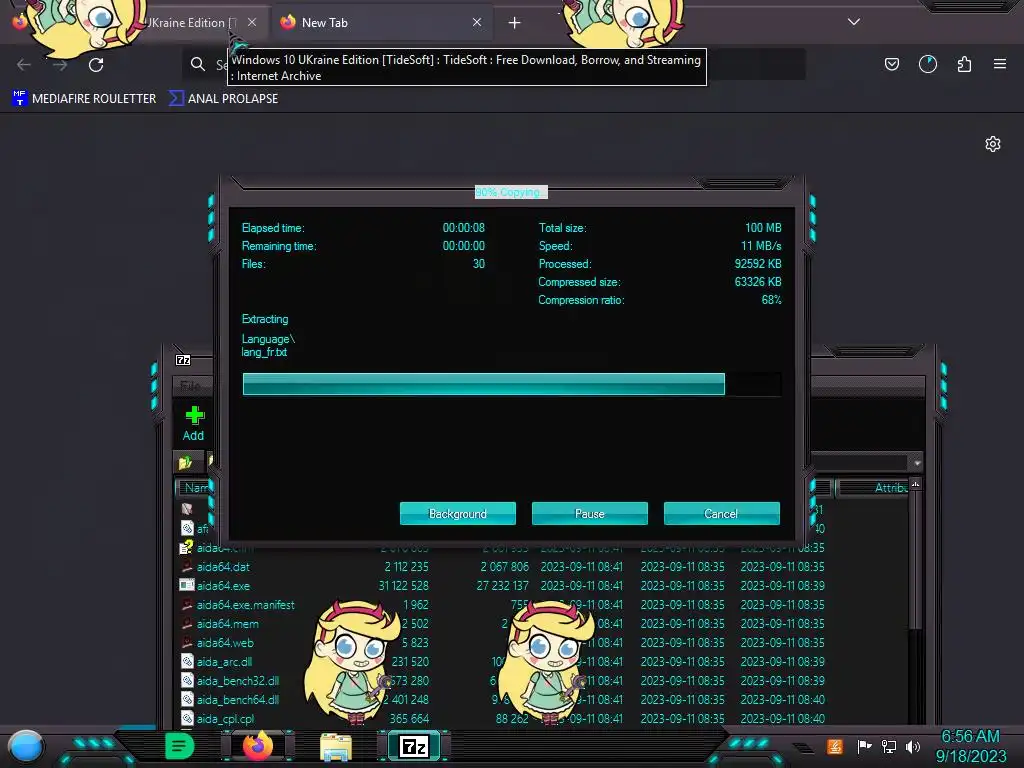This screenshot has height=768, width=1024.
Task: Click the 2 112 235 size value
Action: tap(406, 567)
